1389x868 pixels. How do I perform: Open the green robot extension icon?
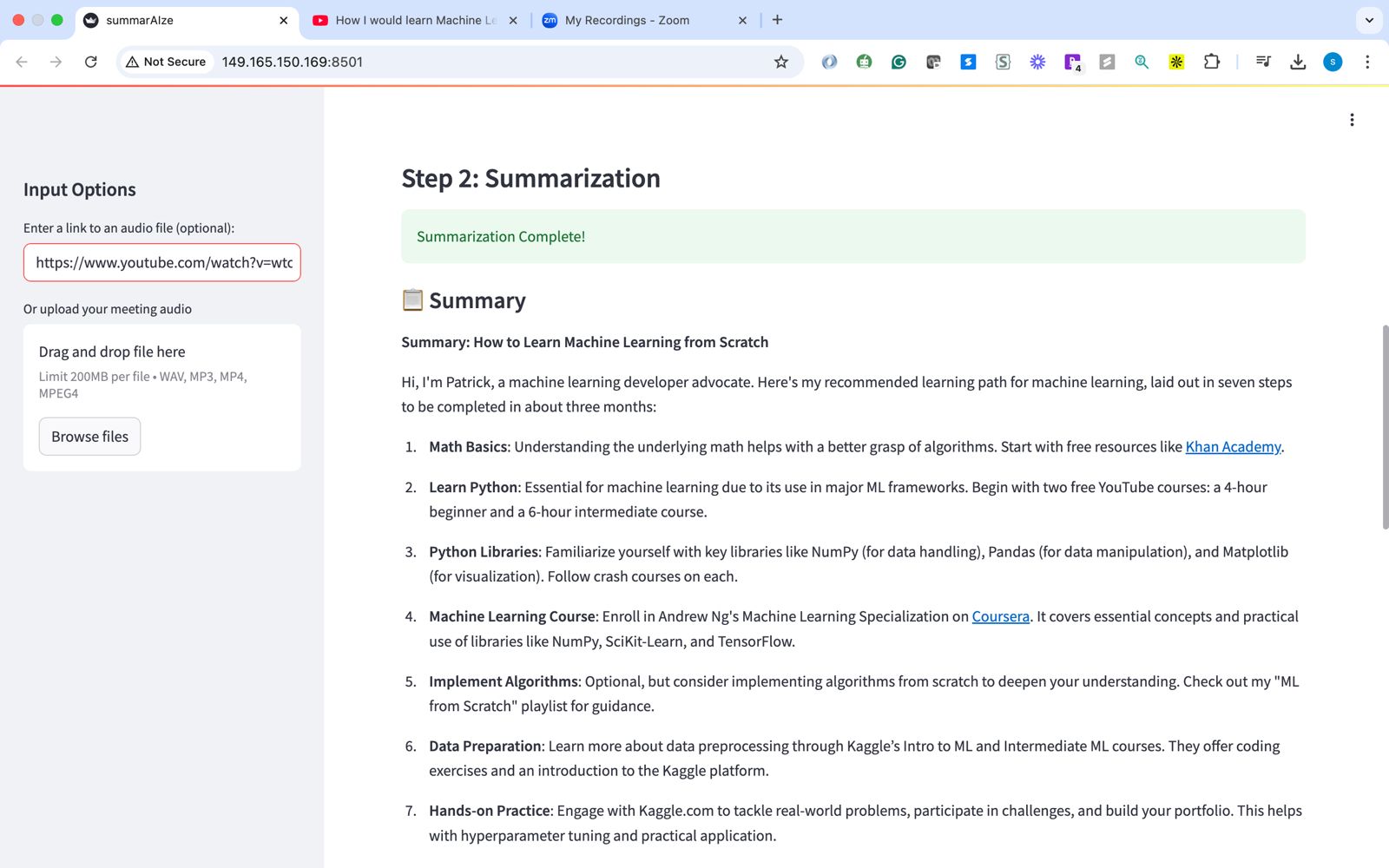click(x=864, y=62)
